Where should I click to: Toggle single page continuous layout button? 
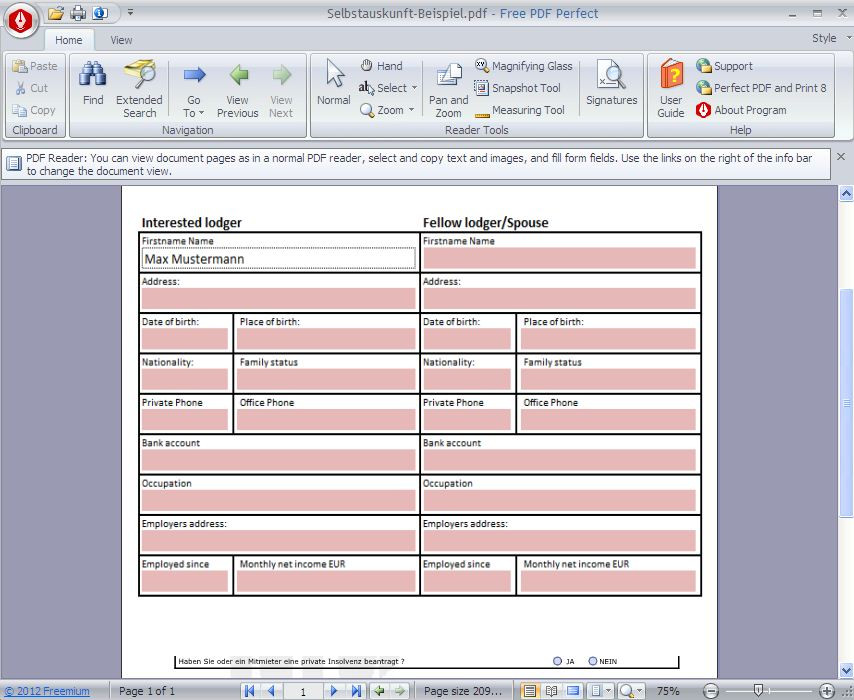pos(529,691)
